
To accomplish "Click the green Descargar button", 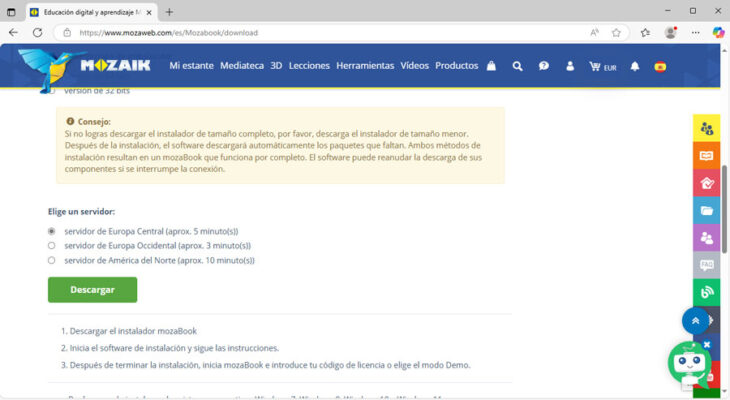I will [x=93, y=290].
